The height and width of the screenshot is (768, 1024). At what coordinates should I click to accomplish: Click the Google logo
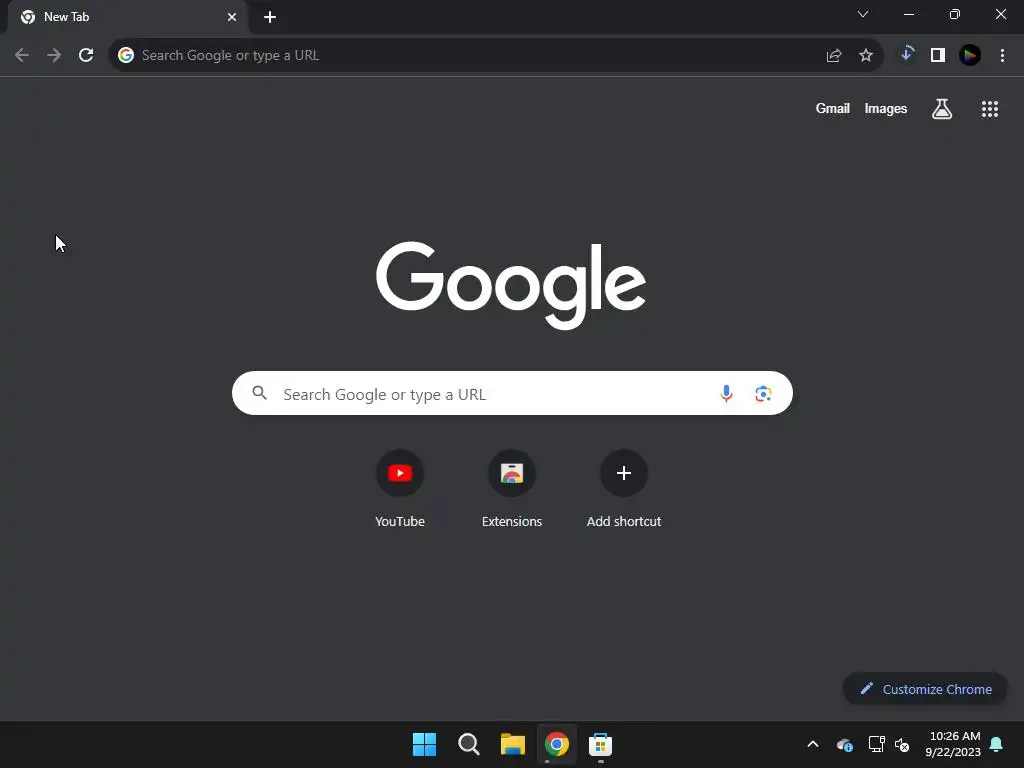511,285
